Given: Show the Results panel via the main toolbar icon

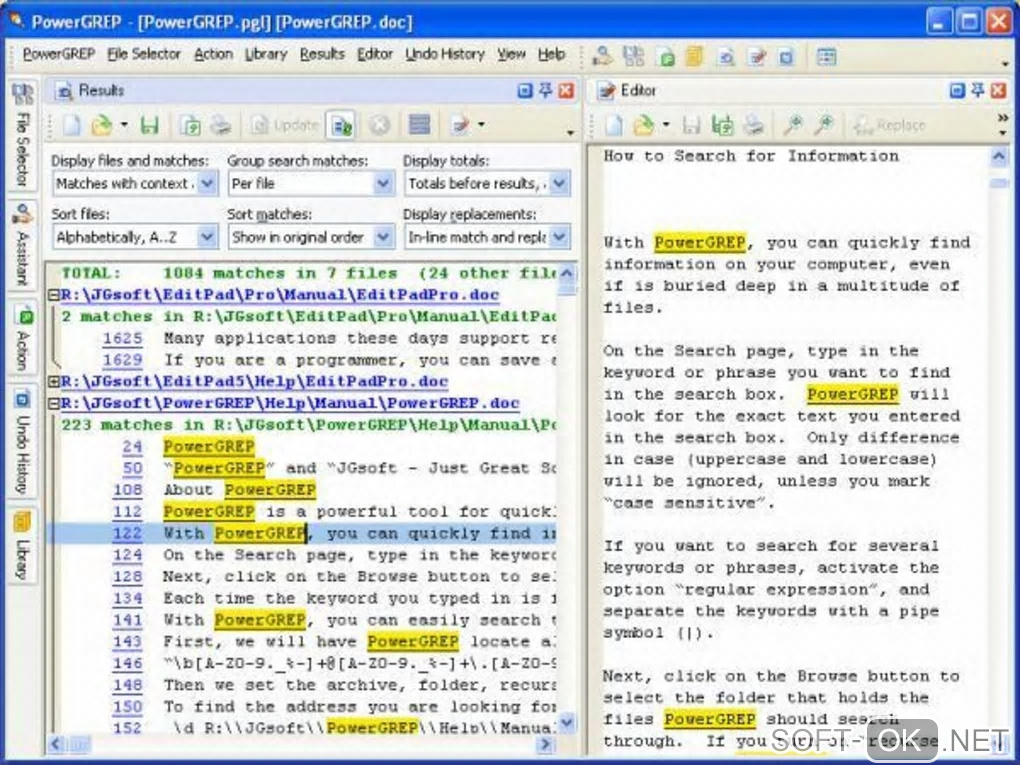Looking at the screenshot, I should tap(726, 57).
